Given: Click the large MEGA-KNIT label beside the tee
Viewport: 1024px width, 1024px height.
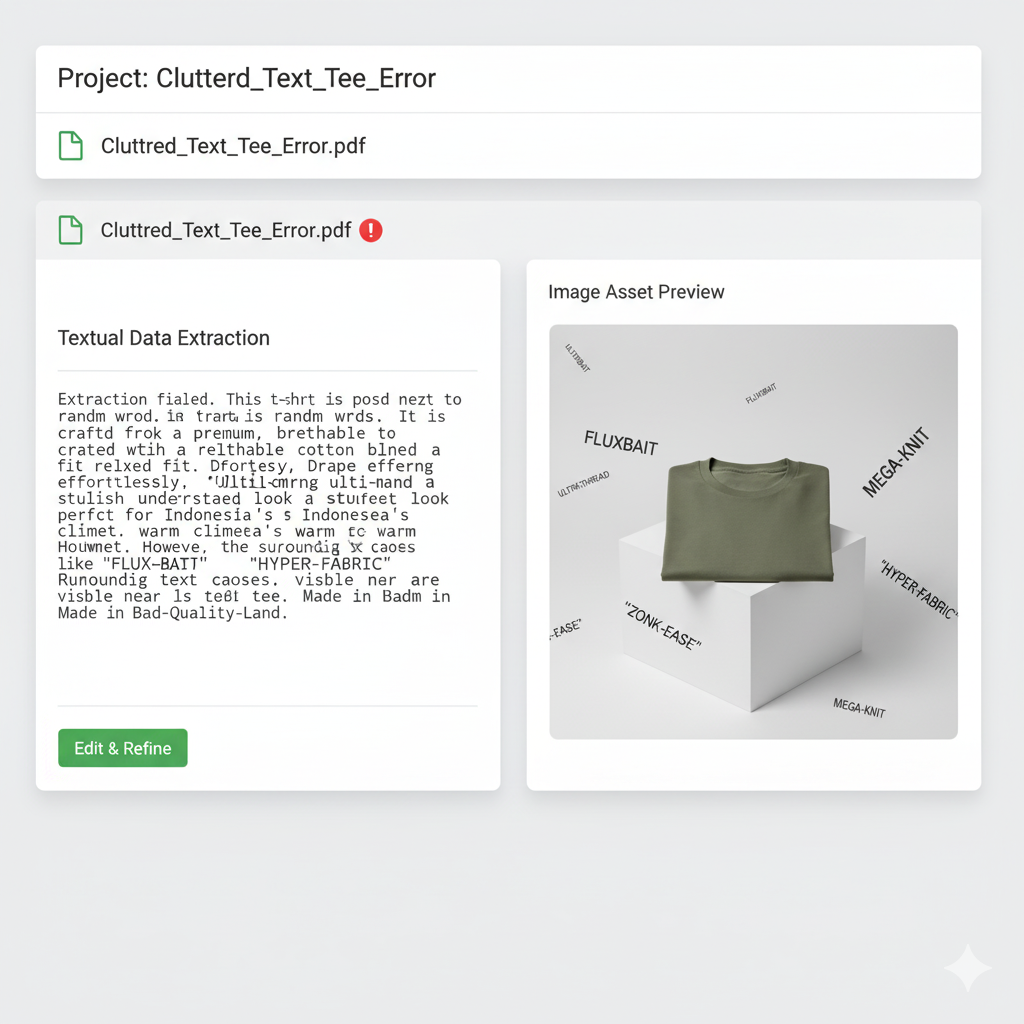Looking at the screenshot, I should coord(896,462).
